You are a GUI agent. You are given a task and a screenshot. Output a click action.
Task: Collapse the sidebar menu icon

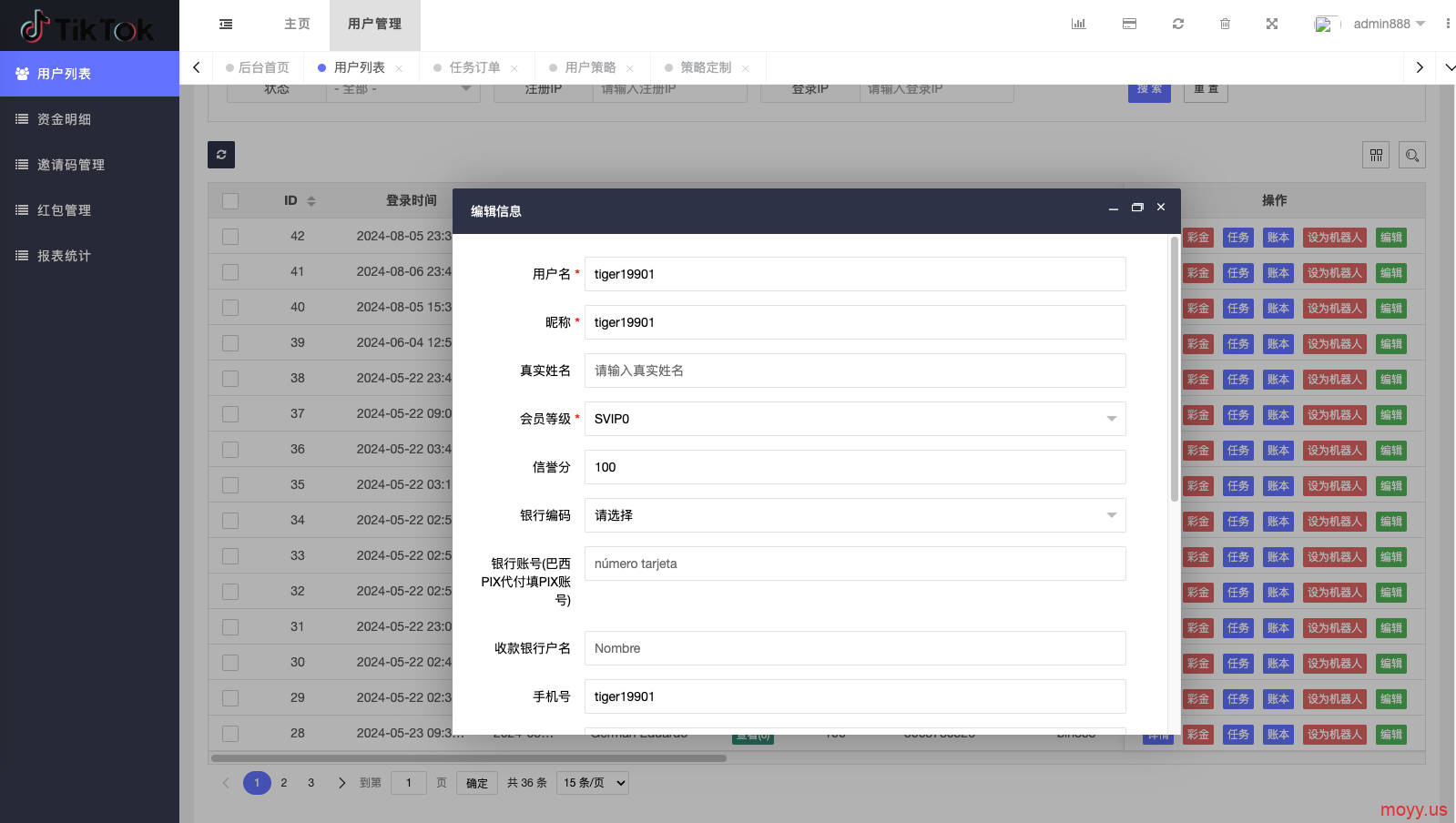click(x=226, y=25)
